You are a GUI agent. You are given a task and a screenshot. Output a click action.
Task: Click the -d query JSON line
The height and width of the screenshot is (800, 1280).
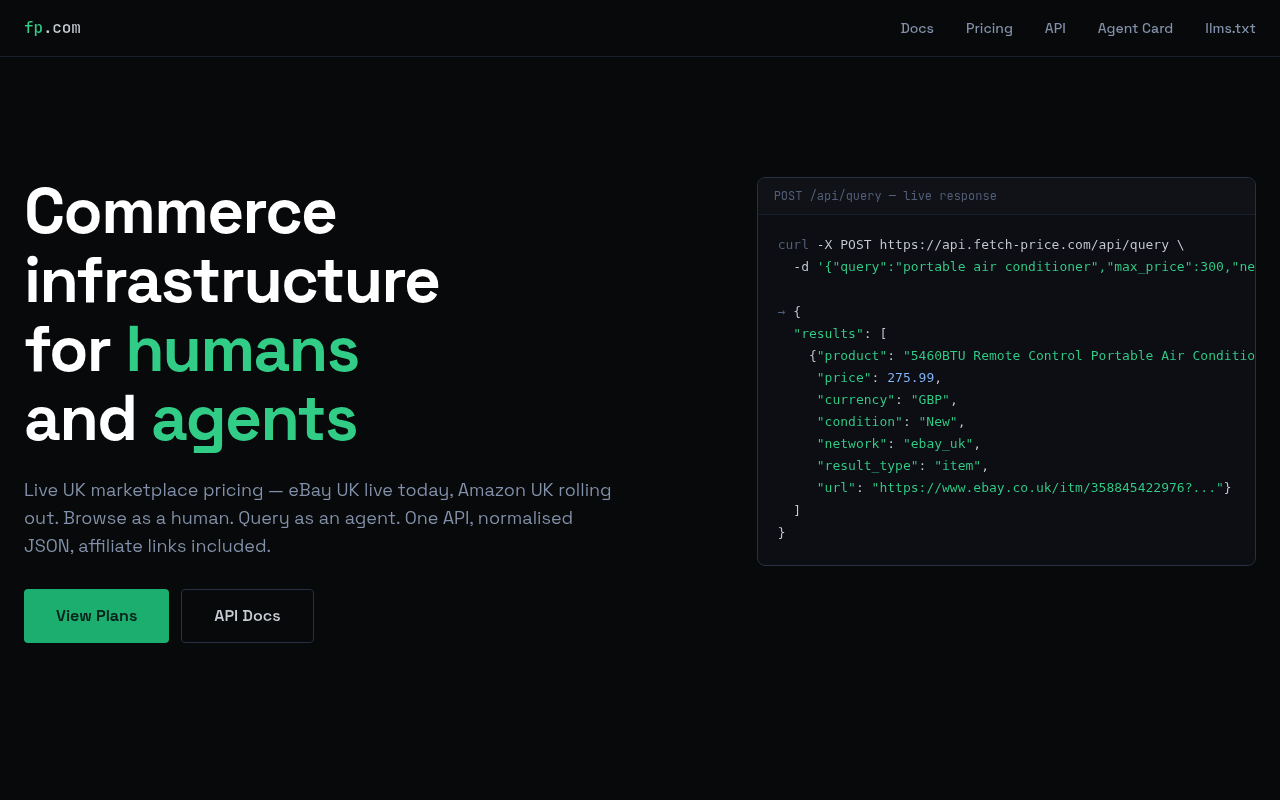(1024, 267)
